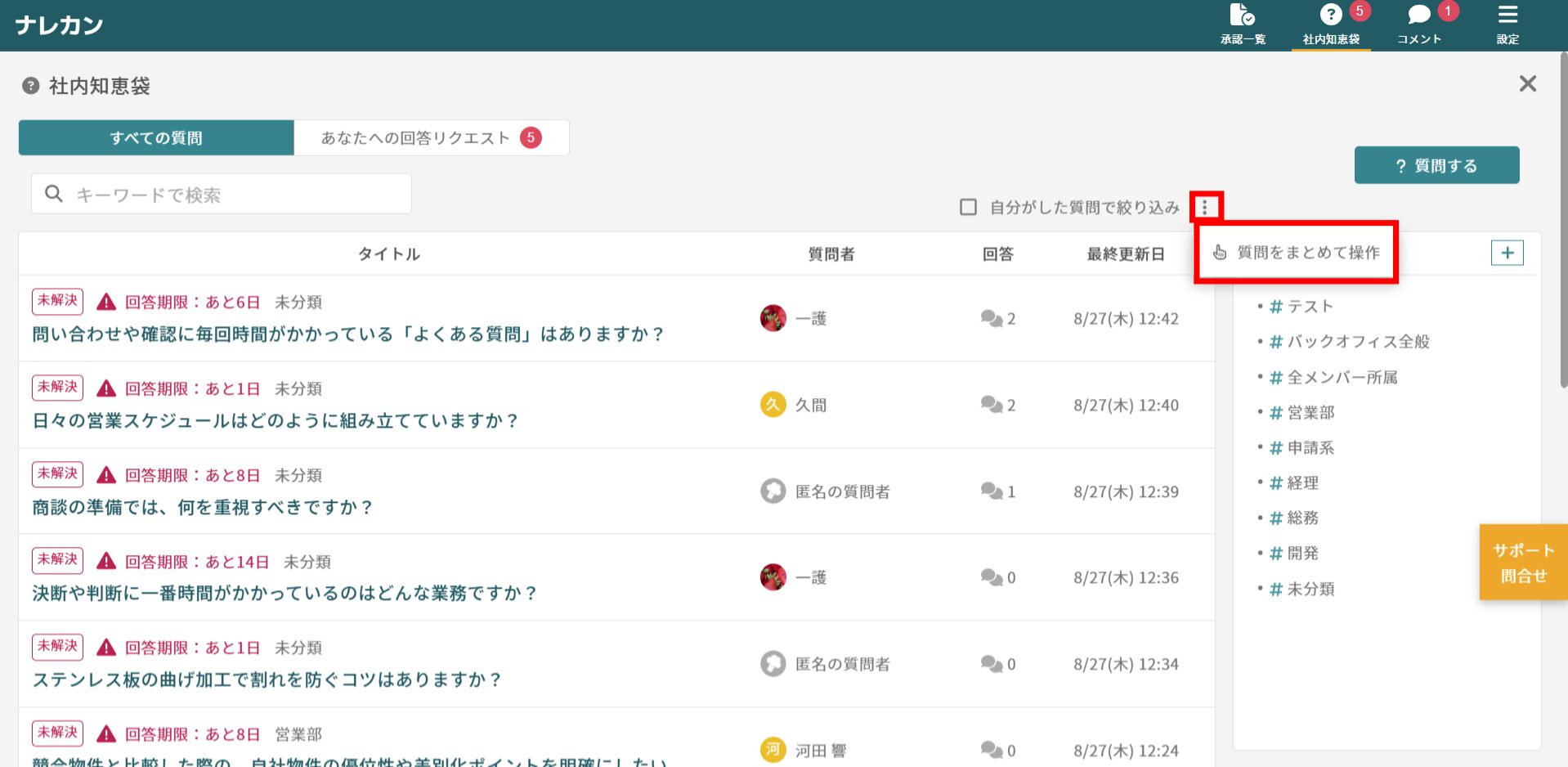Click the plus icon to add tag
This screenshot has height=767, width=1568.
pos(1507,253)
